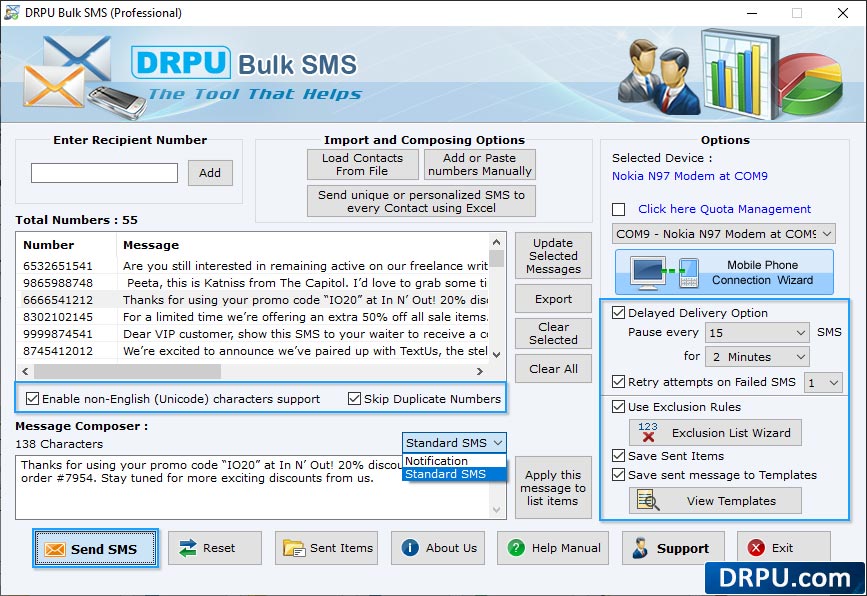Click the Clear Selected button
867x596 pixels.
click(x=553, y=333)
